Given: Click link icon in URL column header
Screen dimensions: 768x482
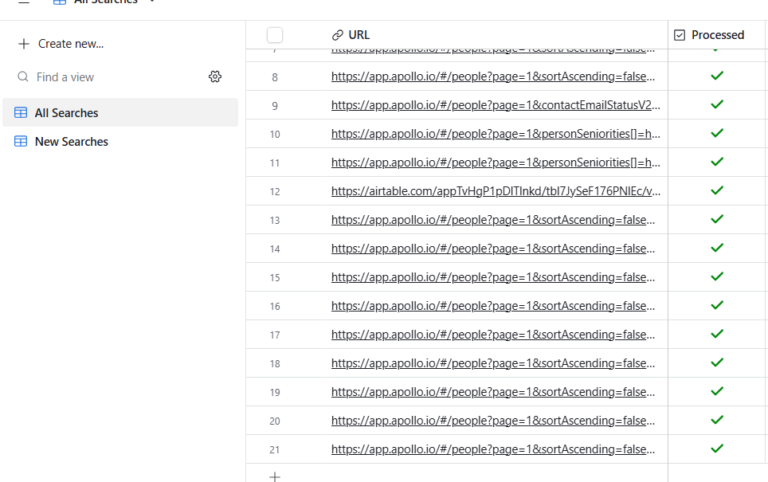Looking at the screenshot, I should [x=337, y=35].
